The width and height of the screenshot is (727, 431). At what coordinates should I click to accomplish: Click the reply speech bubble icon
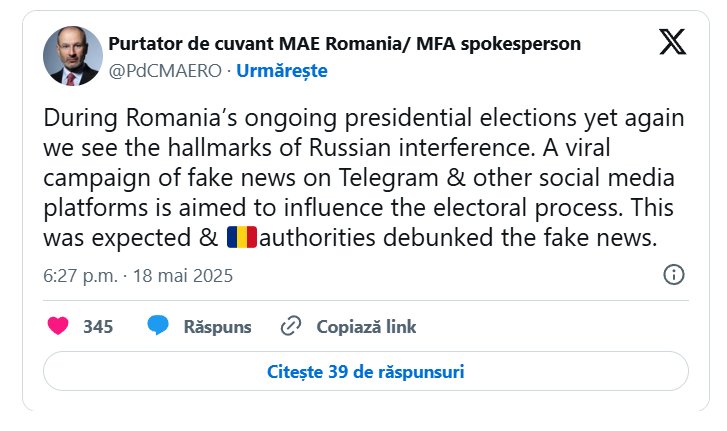158,326
